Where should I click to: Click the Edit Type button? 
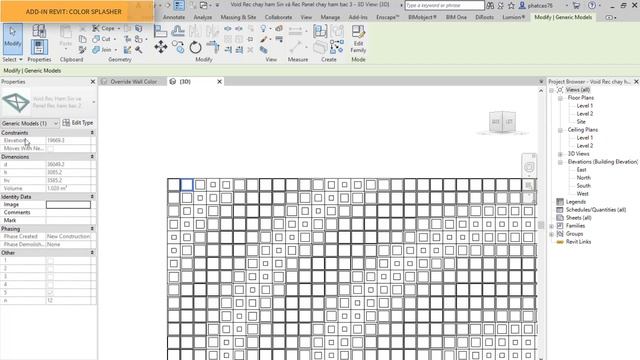(78, 123)
